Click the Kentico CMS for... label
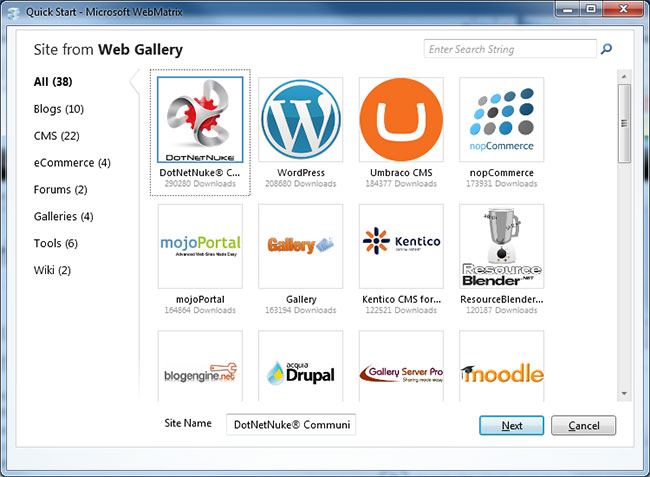Image resolution: width=650 pixels, height=477 pixels. click(402, 299)
